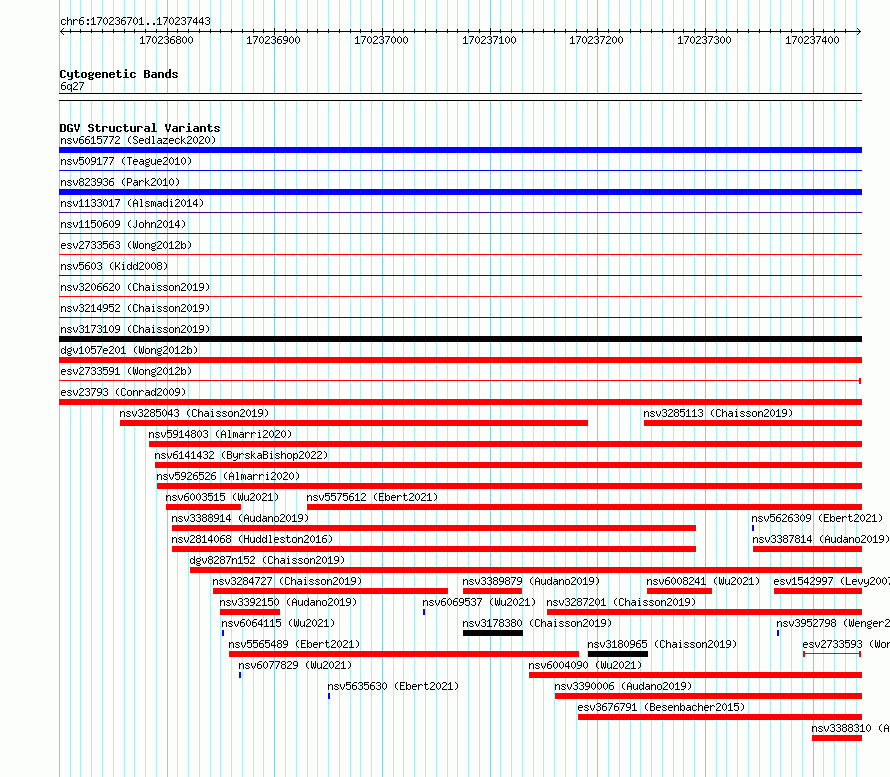Click the red bar under nsv3392150

tap(250, 612)
